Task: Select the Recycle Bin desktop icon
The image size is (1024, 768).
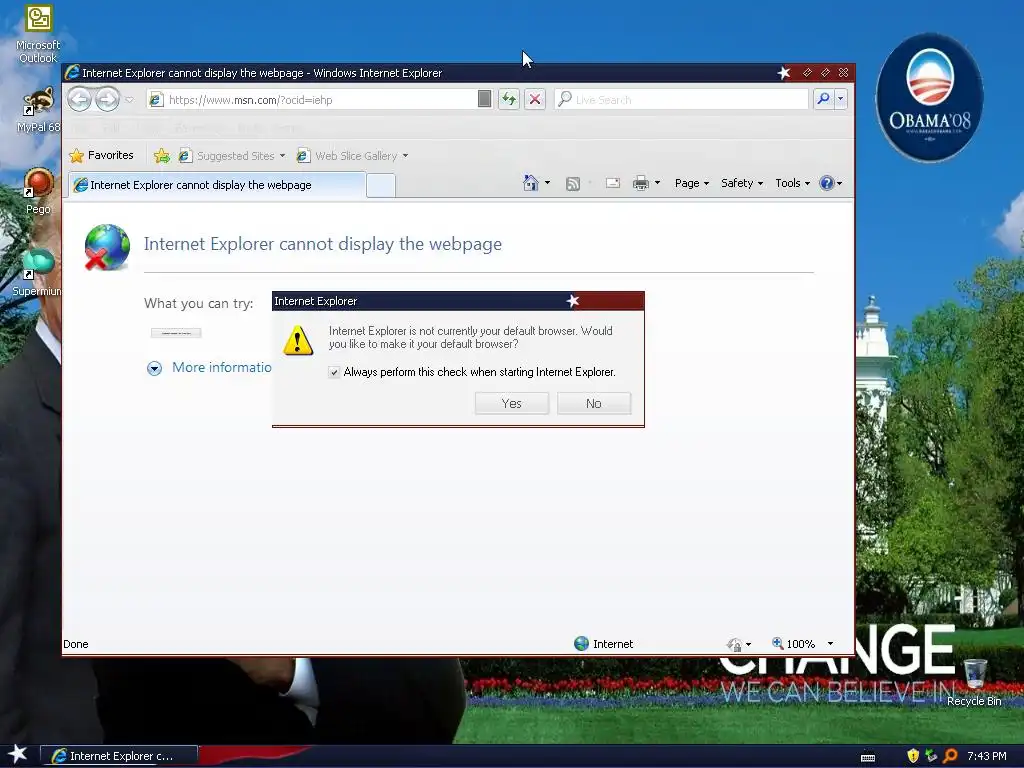Action: coord(974,682)
